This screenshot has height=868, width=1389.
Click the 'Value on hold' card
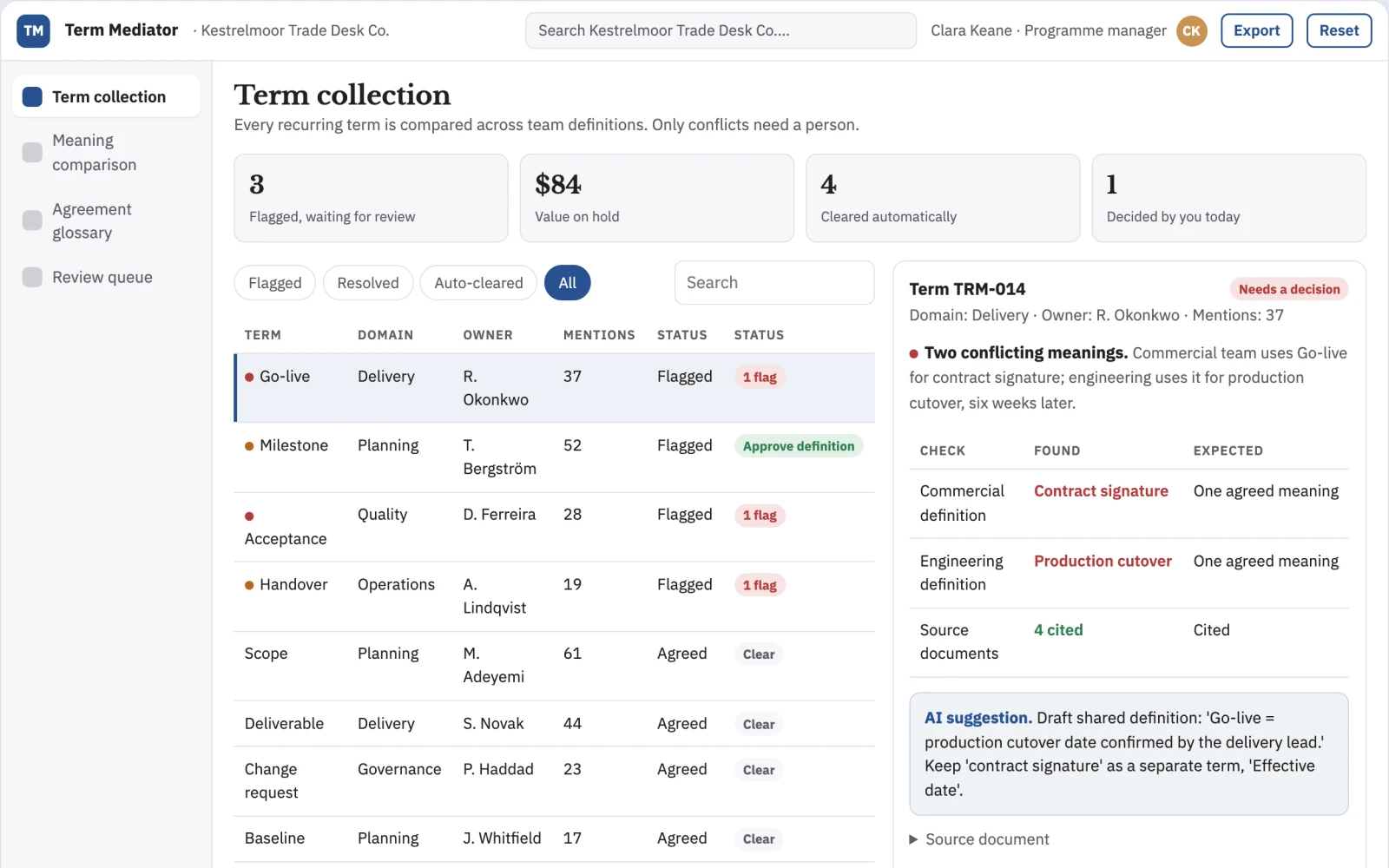(656, 198)
